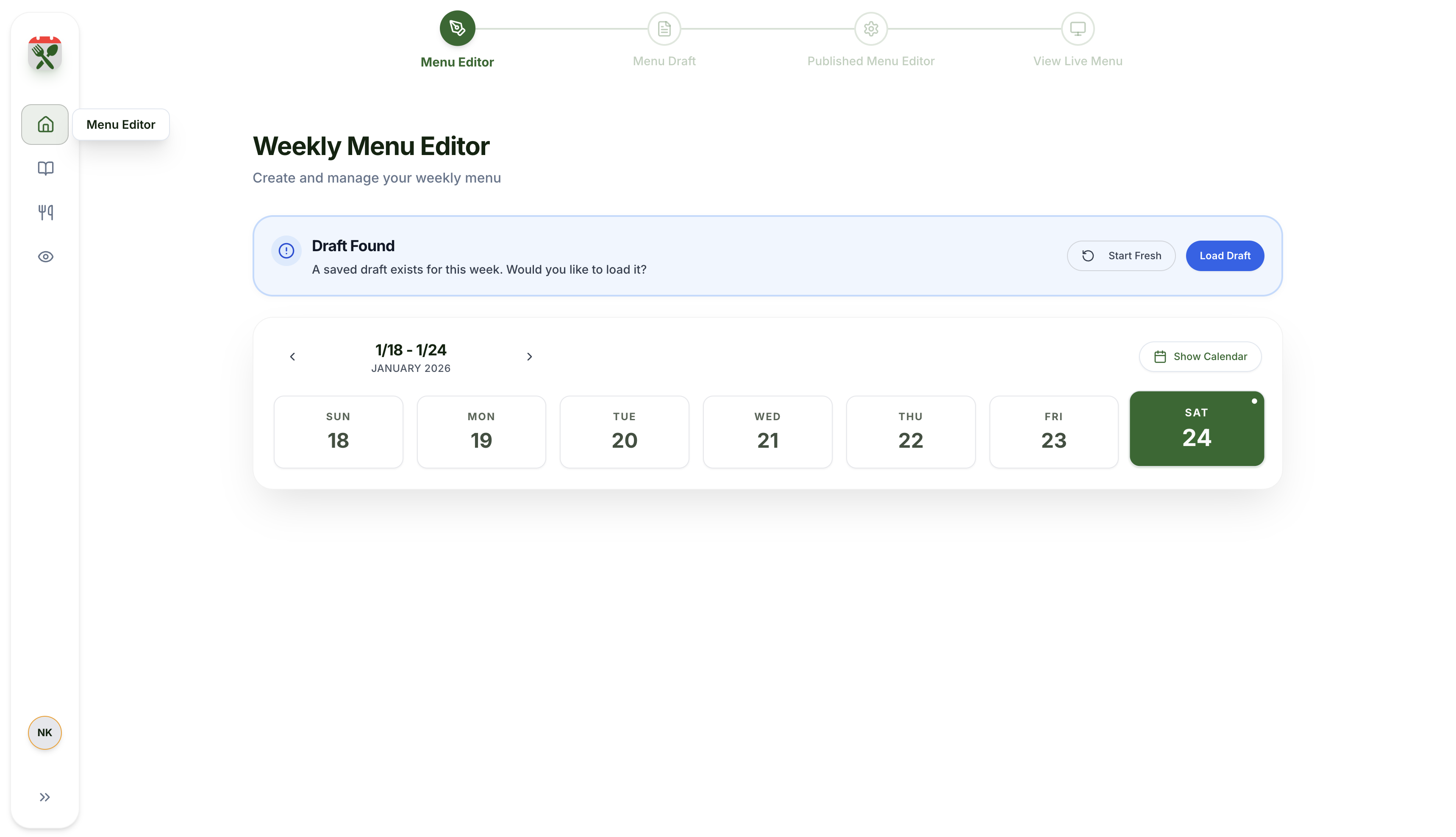Open the Menu Draft document icon
The width and height of the screenshot is (1456, 837).
pyautogui.click(x=664, y=28)
